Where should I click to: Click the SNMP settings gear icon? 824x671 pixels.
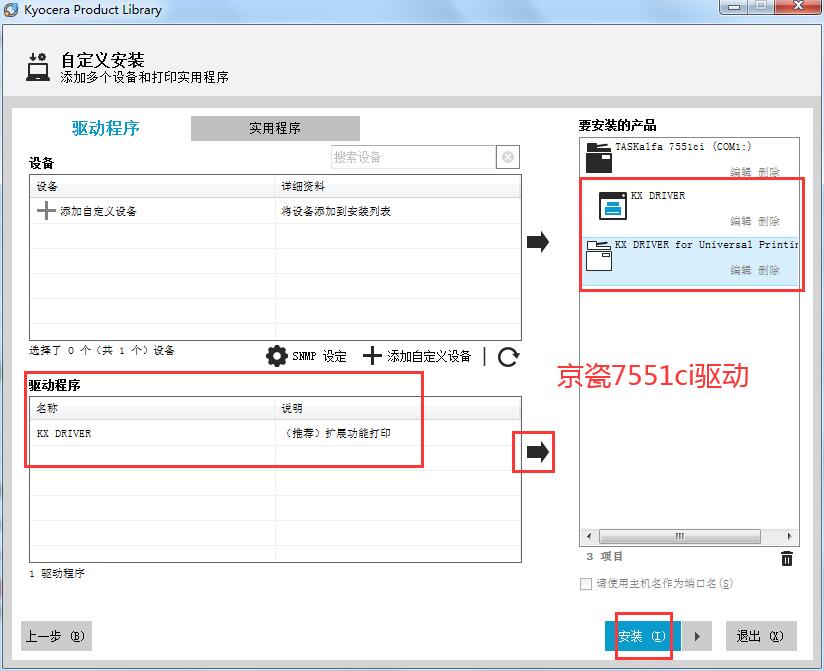pyautogui.click(x=277, y=356)
